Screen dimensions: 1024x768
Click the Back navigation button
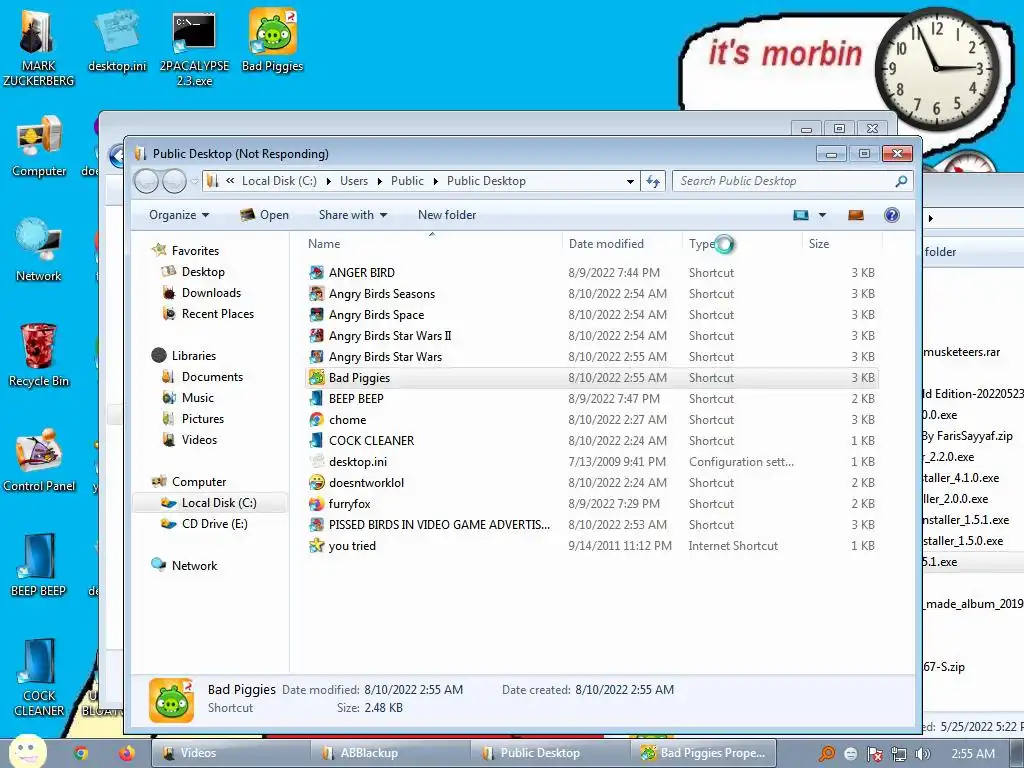tap(146, 181)
